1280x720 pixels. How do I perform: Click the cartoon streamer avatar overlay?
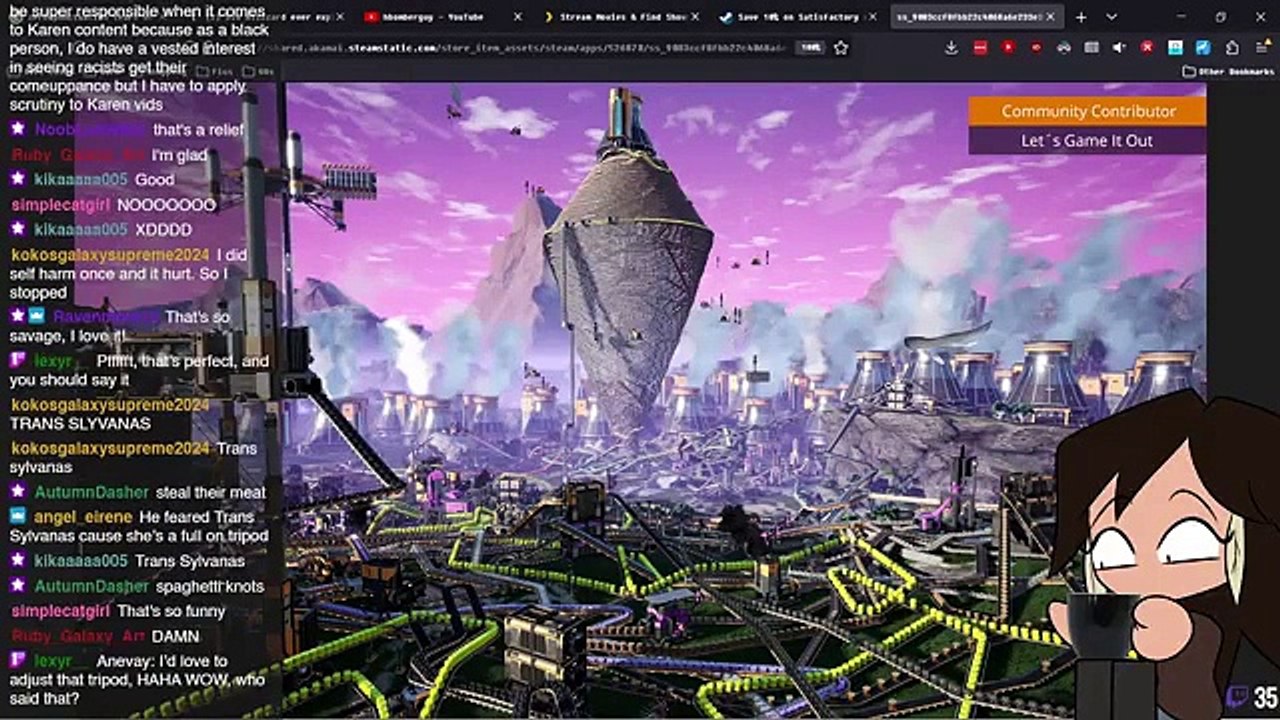(x=1165, y=555)
